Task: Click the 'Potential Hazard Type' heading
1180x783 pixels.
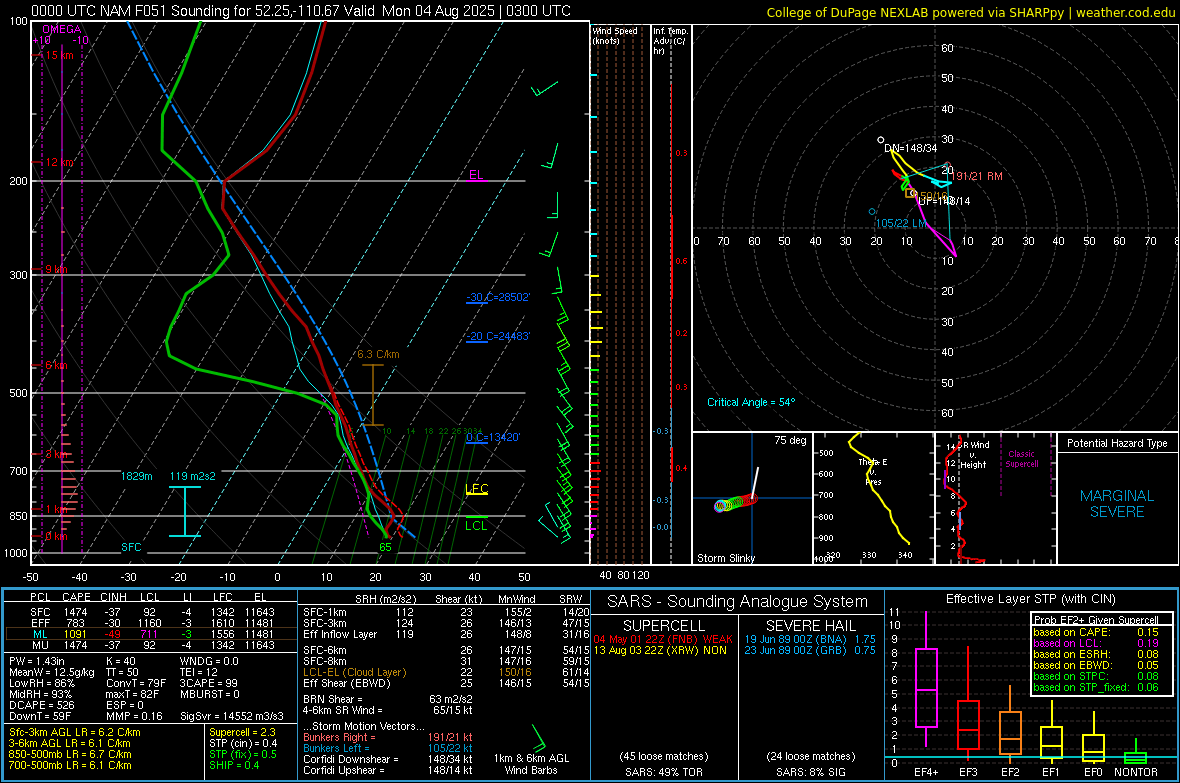Action: (x=1117, y=443)
